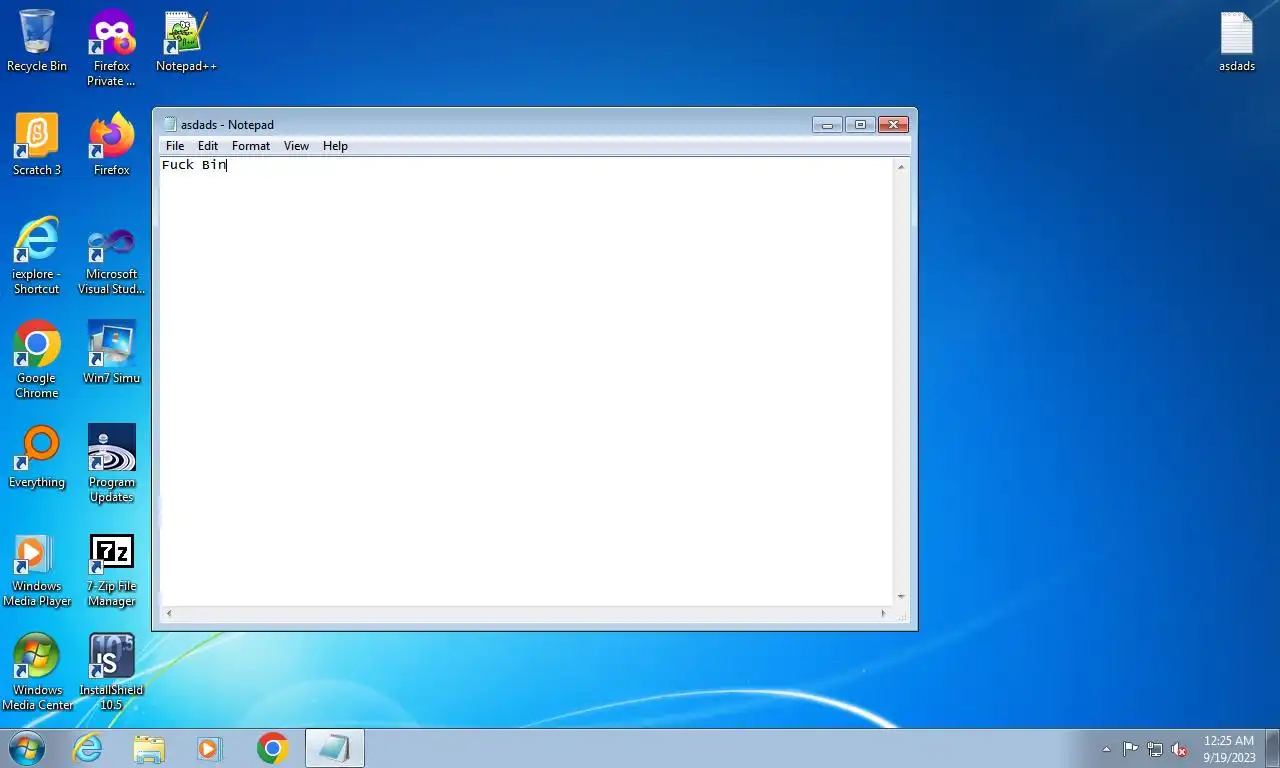Screen dimensions: 1280x768
Task: Launch Google Chrome from the taskbar
Action: click(272, 748)
